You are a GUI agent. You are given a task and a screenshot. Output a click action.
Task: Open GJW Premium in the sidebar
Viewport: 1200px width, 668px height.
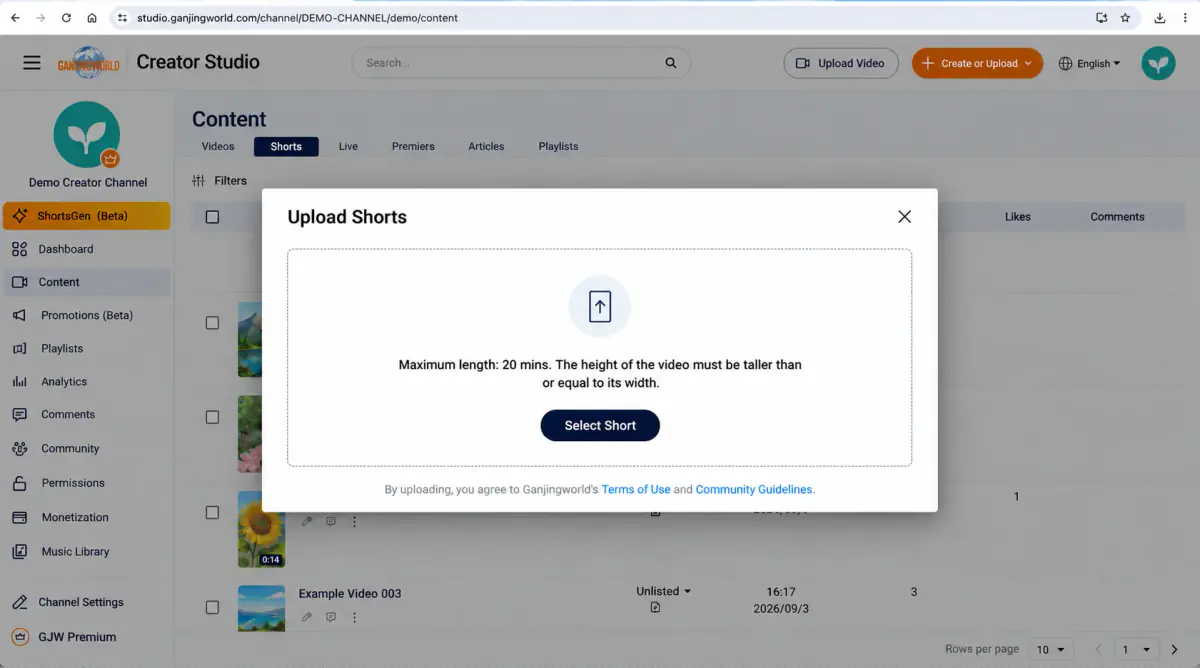point(86,637)
